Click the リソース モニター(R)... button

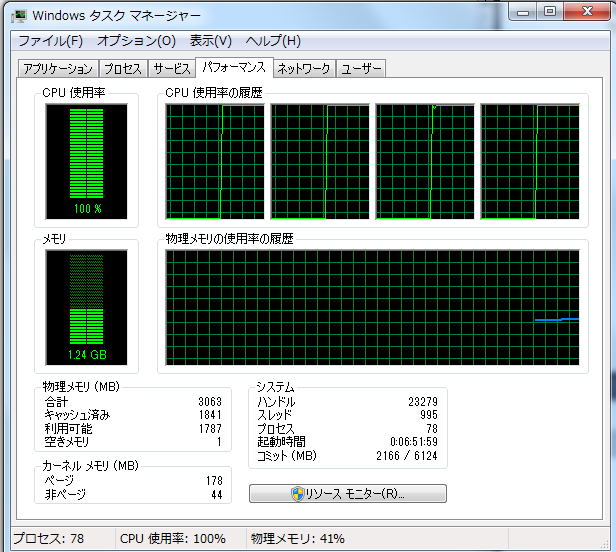point(348,493)
